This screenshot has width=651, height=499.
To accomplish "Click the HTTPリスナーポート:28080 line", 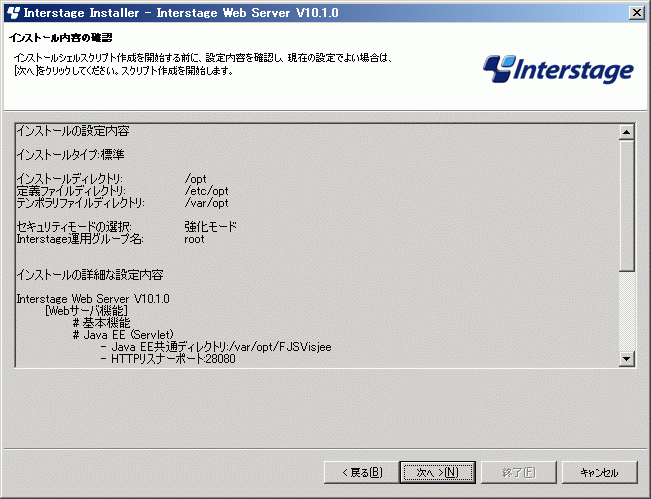I will coord(168,359).
